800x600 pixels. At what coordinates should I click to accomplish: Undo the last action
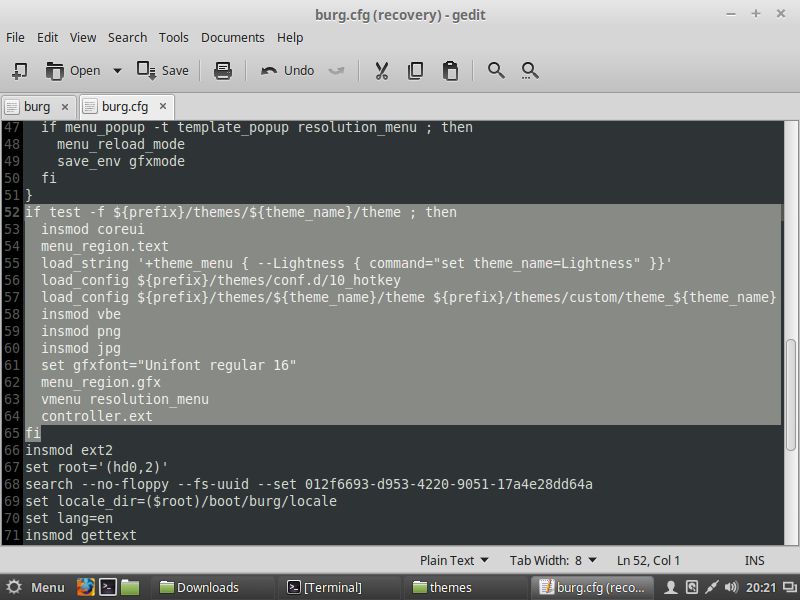click(x=287, y=70)
